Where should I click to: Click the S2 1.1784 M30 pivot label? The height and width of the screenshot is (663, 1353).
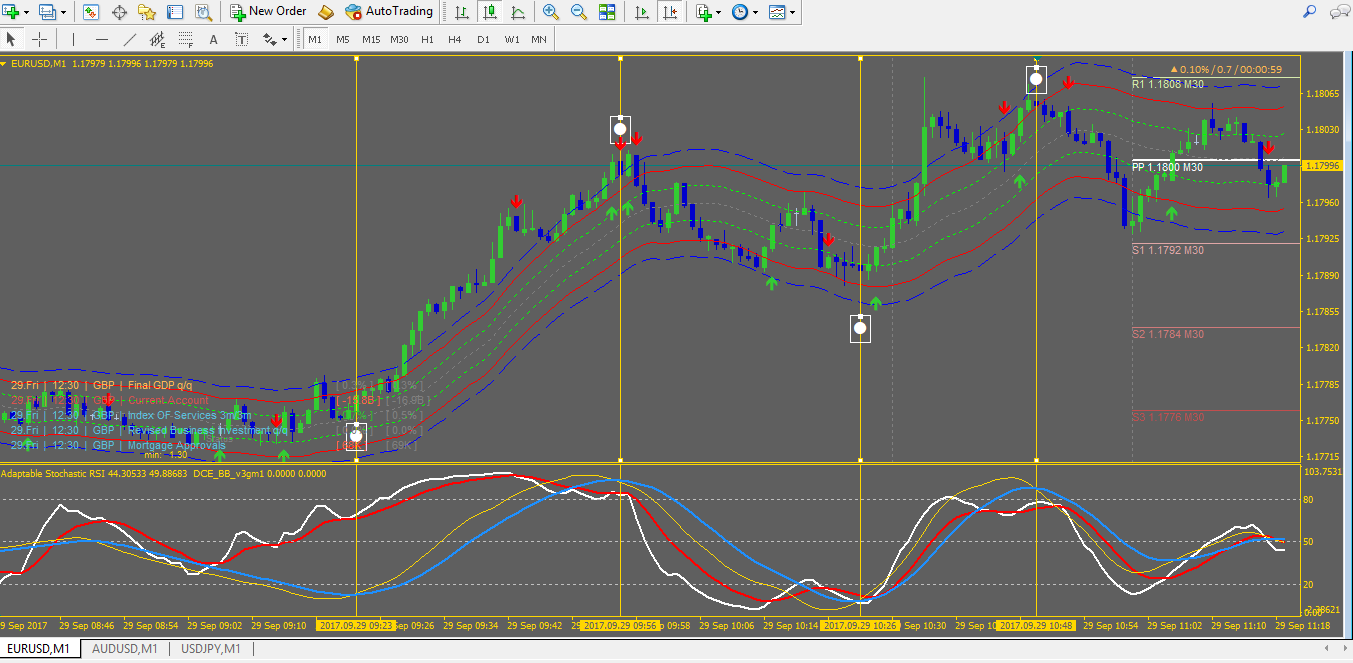point(1168,334)
